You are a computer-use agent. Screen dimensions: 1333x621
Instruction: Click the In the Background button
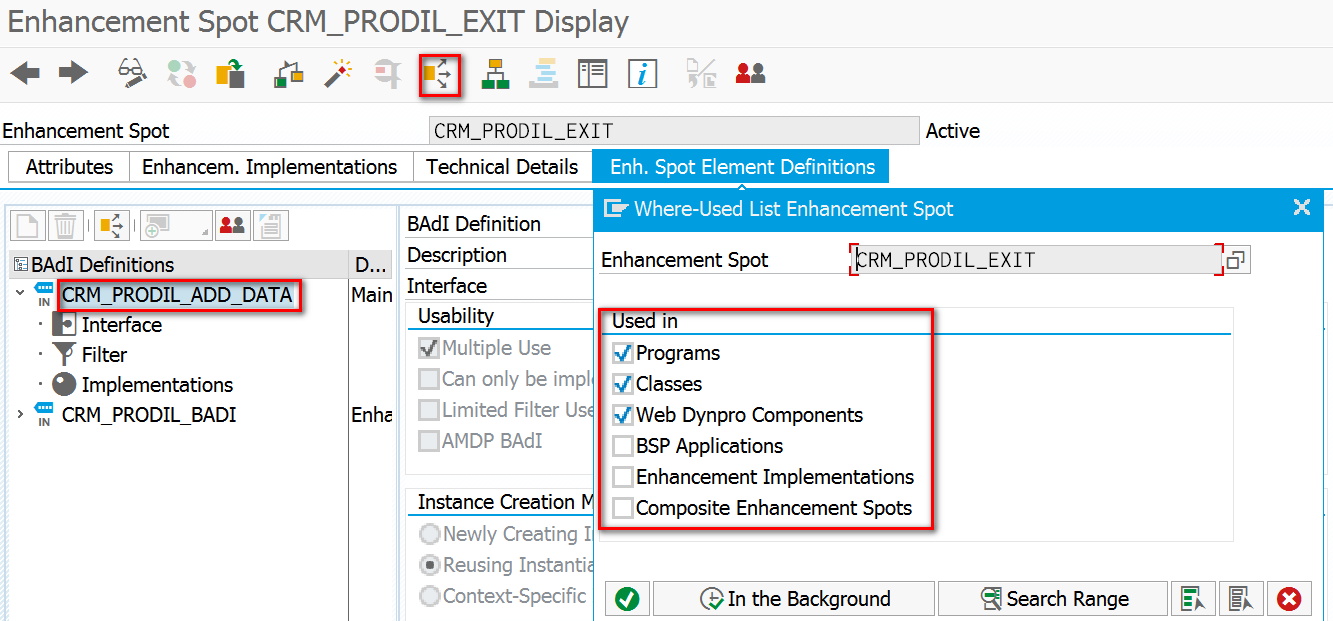(794, 599)
